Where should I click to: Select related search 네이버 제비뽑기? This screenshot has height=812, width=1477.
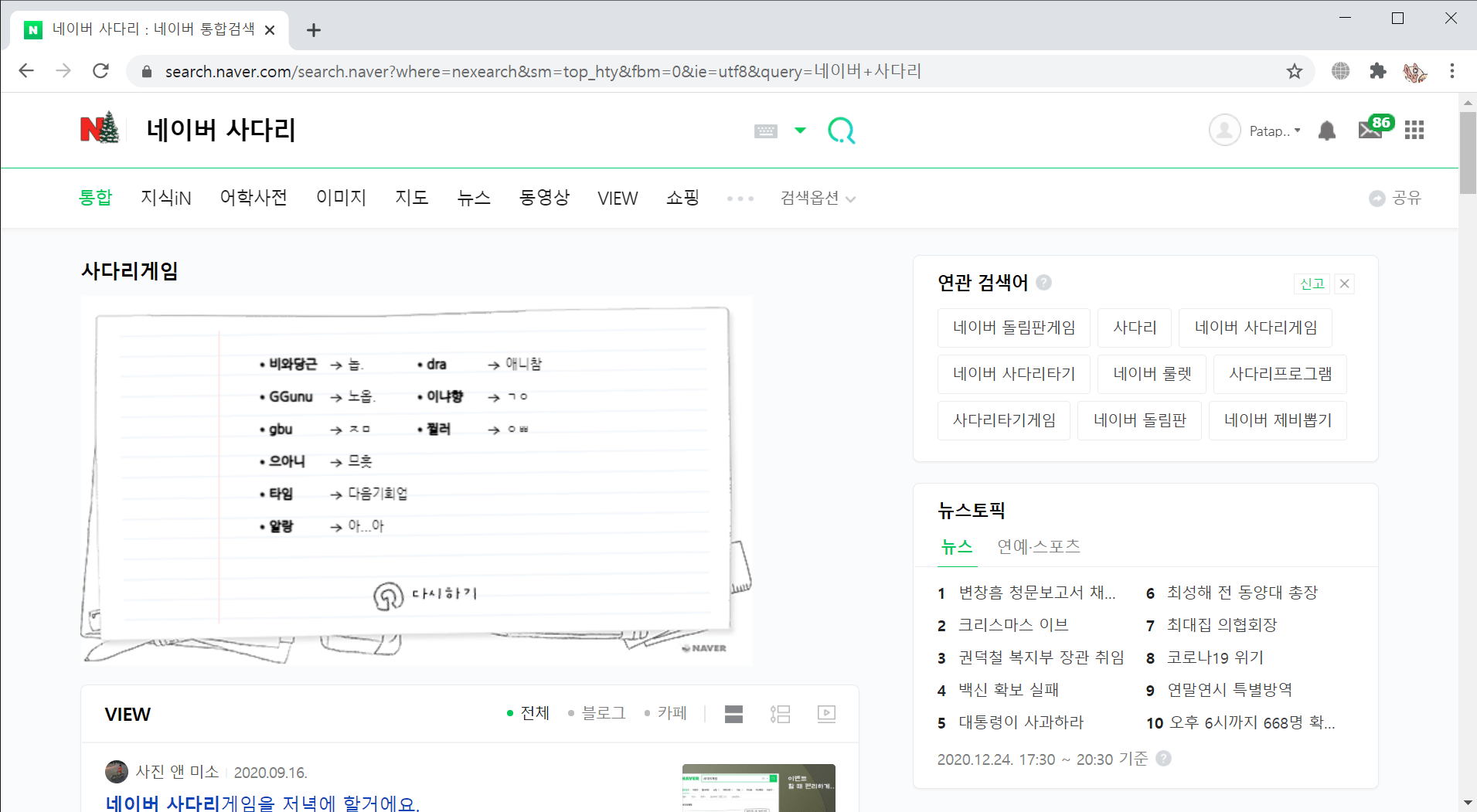coord(1278,420)
